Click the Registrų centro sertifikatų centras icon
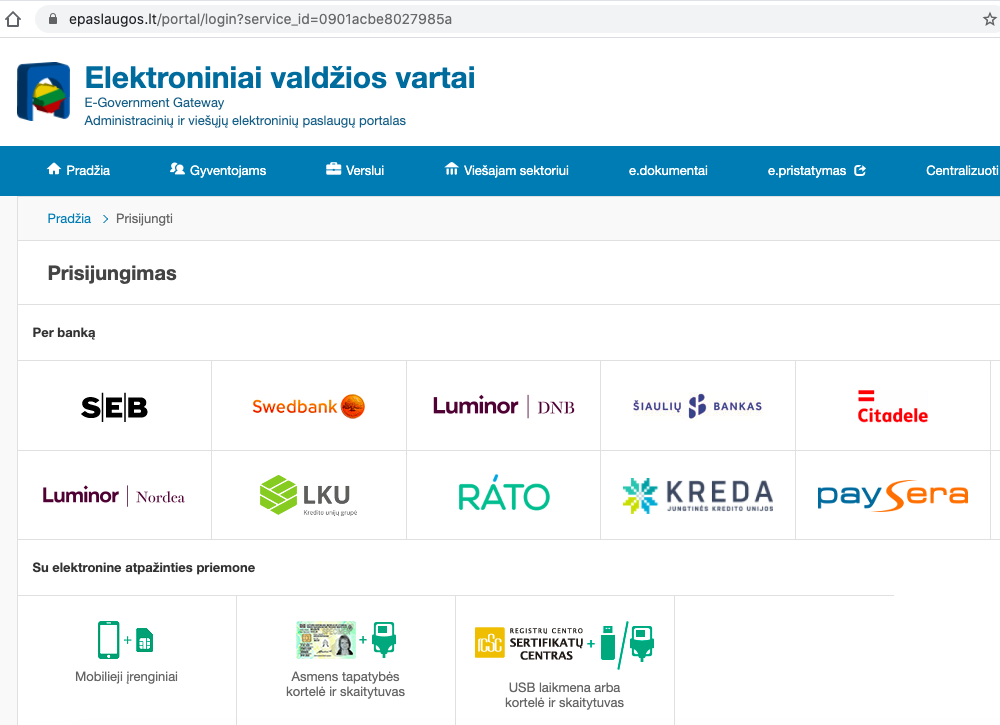 pyautogui.click(x=564, y=645)
